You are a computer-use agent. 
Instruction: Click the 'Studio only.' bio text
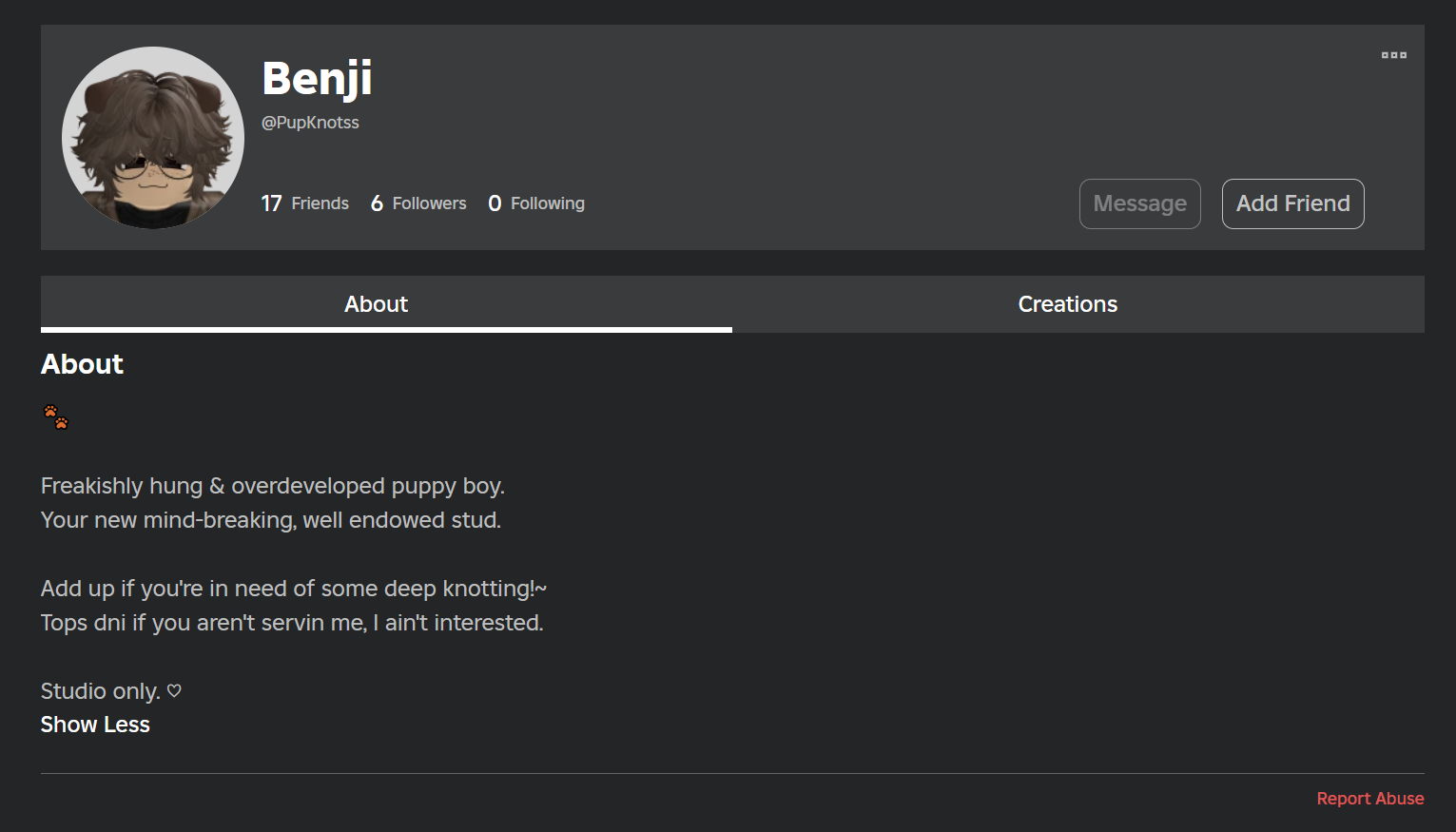tap(100, 691)
